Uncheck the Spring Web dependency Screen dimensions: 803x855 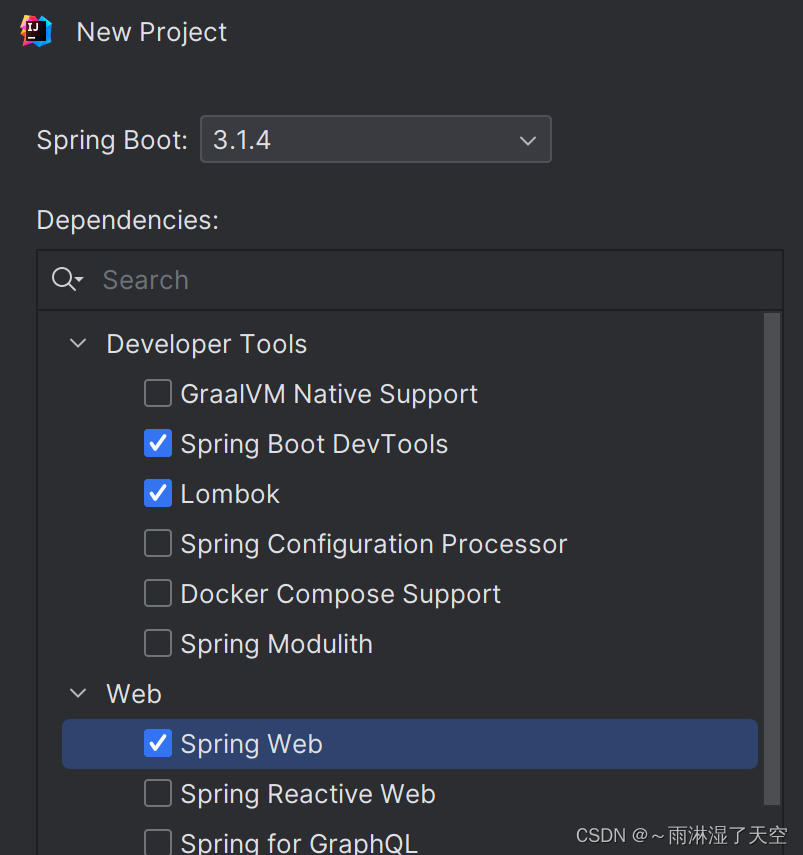[x=158, y=744]
